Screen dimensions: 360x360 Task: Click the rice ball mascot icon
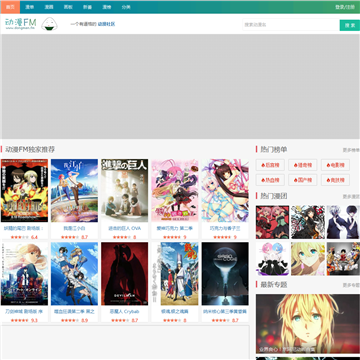click(49, 24)
